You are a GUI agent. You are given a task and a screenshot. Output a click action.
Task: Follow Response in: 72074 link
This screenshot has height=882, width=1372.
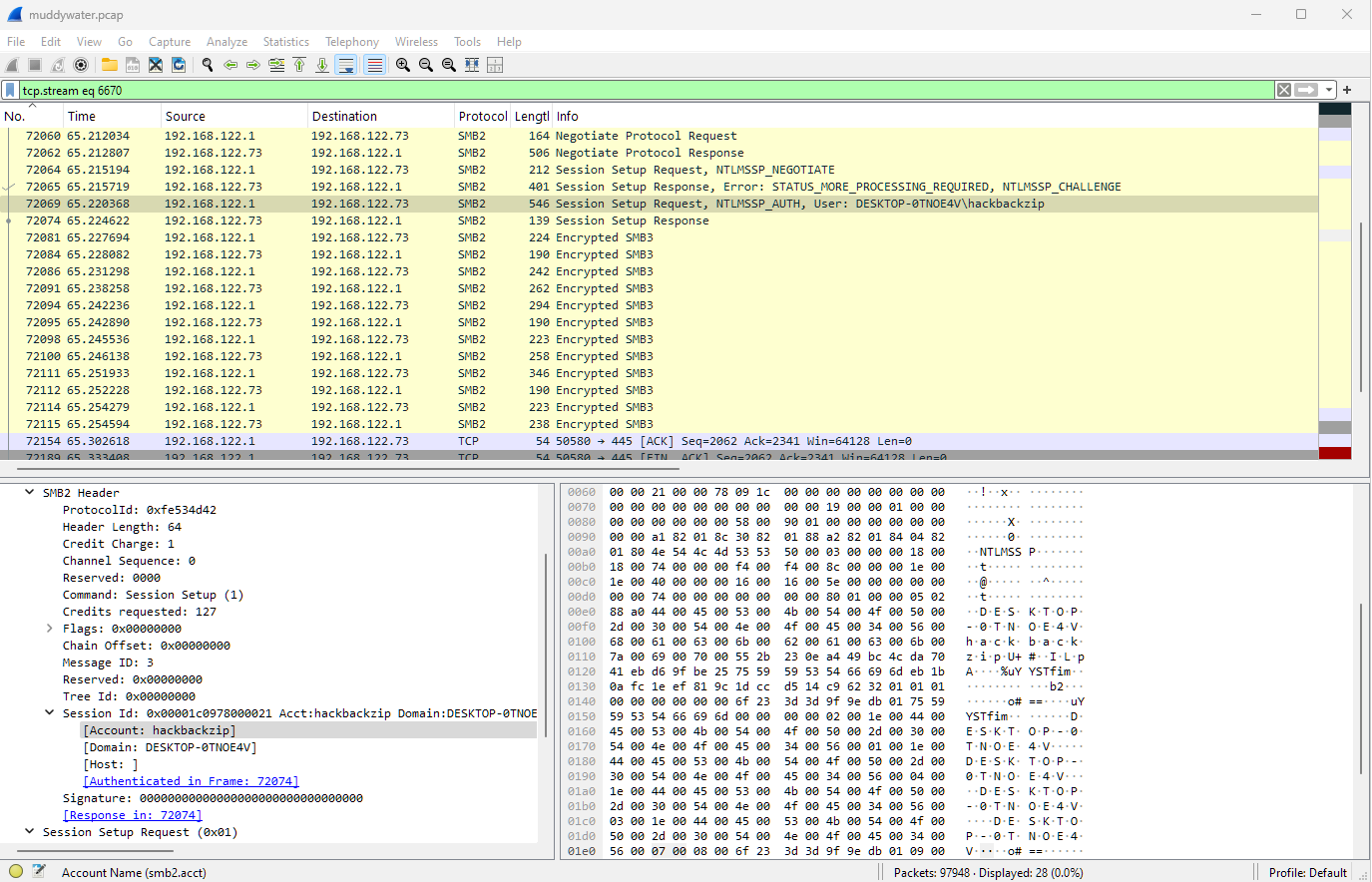coord(132,815)
